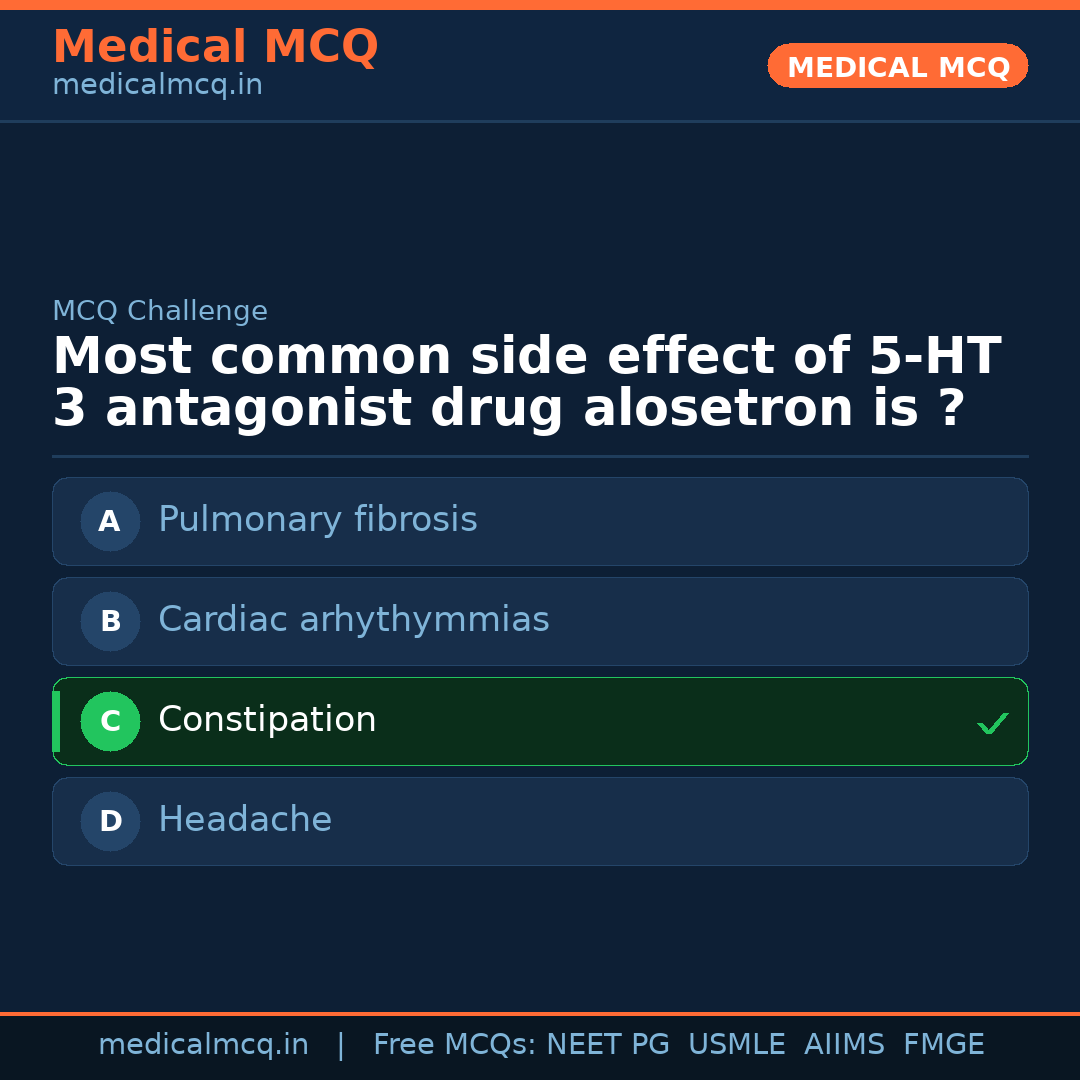The width and height of the screenshot is (1080, 1080).
Task: Click the alosetron question text
Action: 526,383
